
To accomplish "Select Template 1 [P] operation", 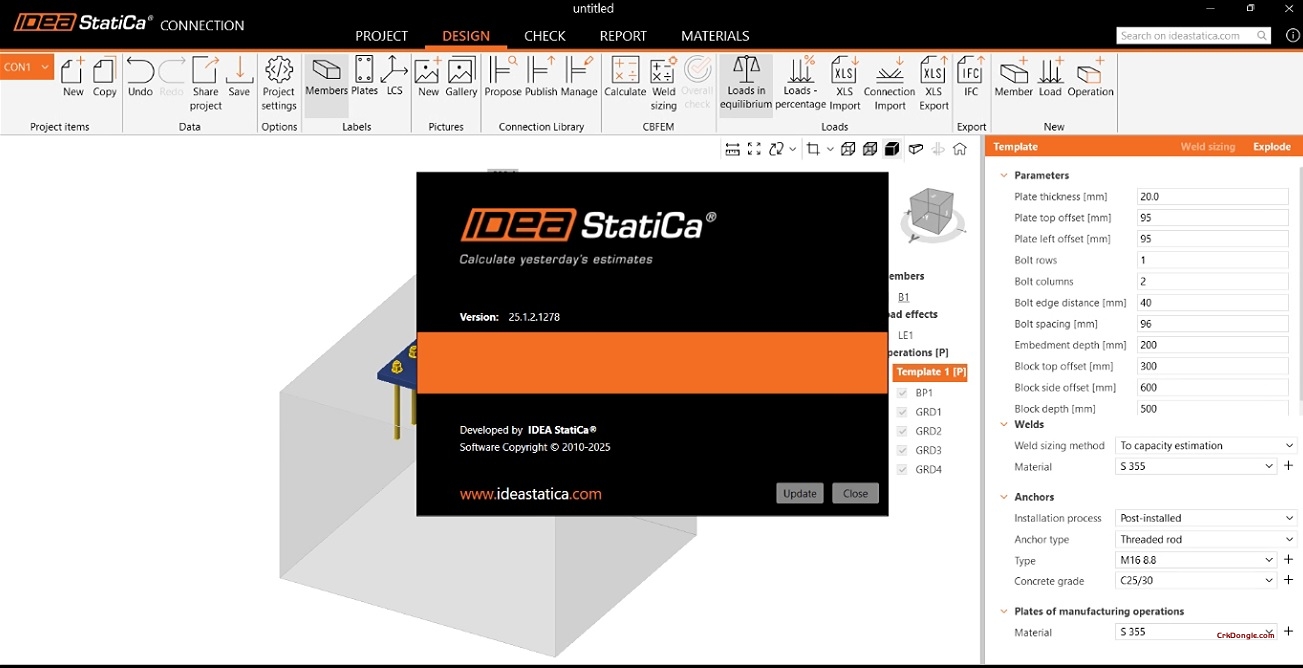I will [x=930, y=372].
